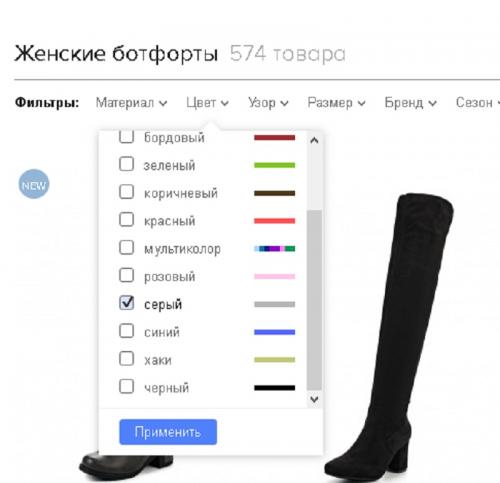
Task: Click the scroll down arrow in color list
Action: point(314,399)
